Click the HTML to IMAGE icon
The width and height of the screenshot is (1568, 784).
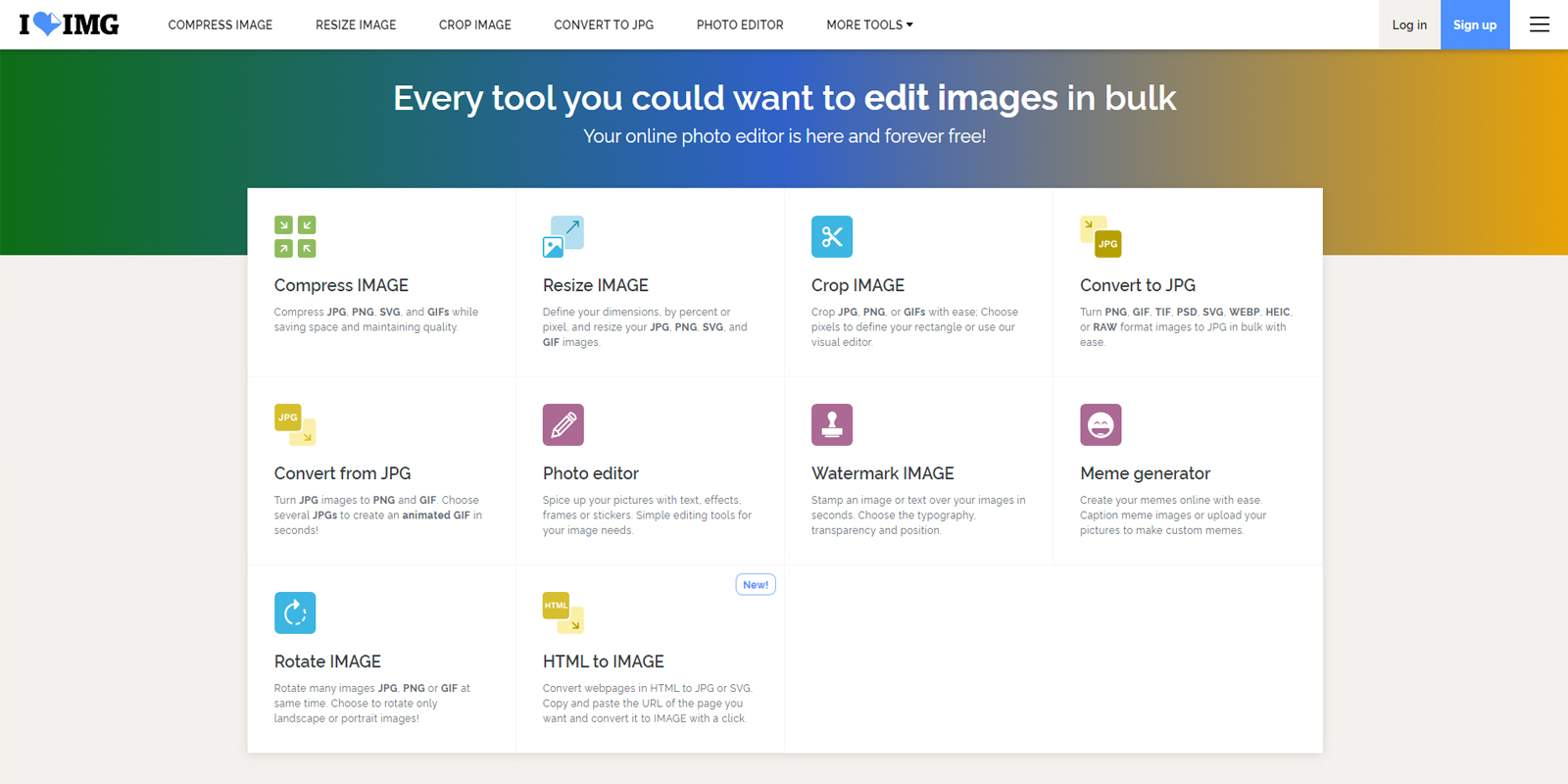(563, 612)
